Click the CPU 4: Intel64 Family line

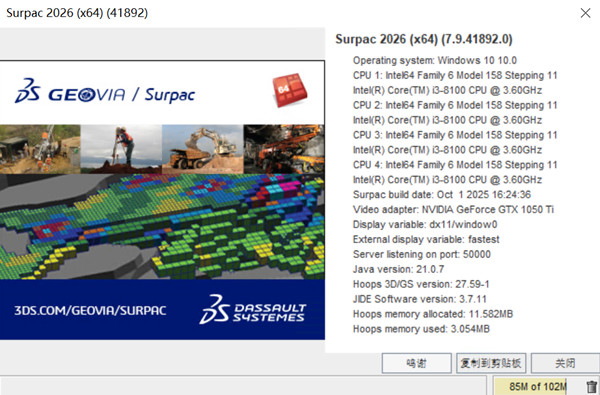[455, 165]
